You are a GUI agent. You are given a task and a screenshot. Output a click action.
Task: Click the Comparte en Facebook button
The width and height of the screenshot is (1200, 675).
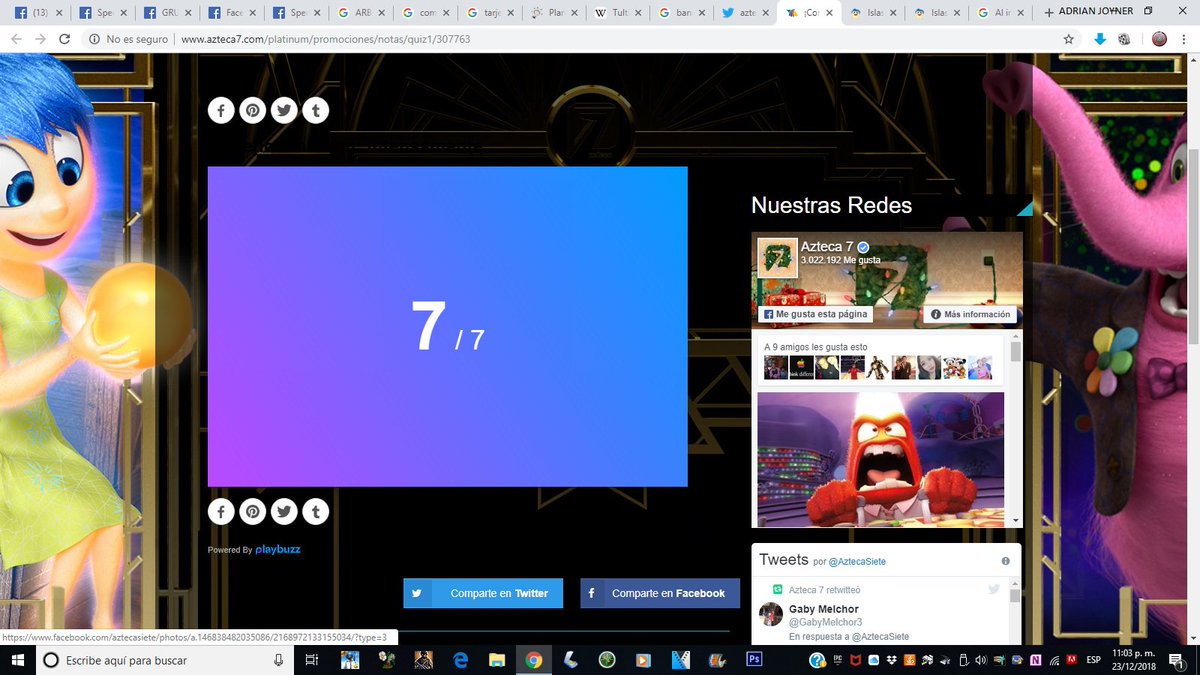(x=660, y=593)
